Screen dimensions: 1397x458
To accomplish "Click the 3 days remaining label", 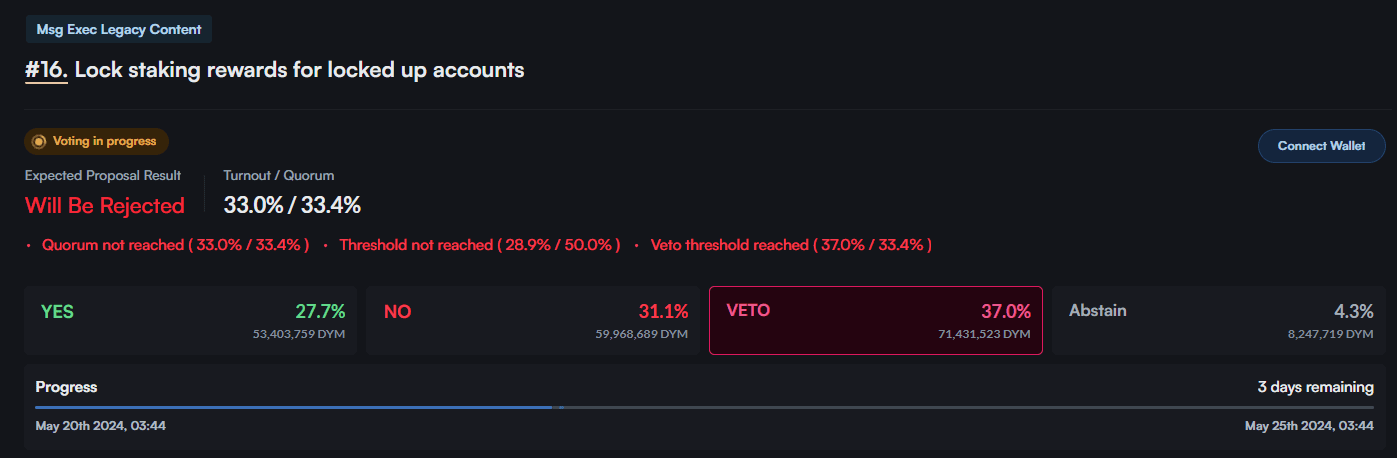I will tap(1315, 387).
